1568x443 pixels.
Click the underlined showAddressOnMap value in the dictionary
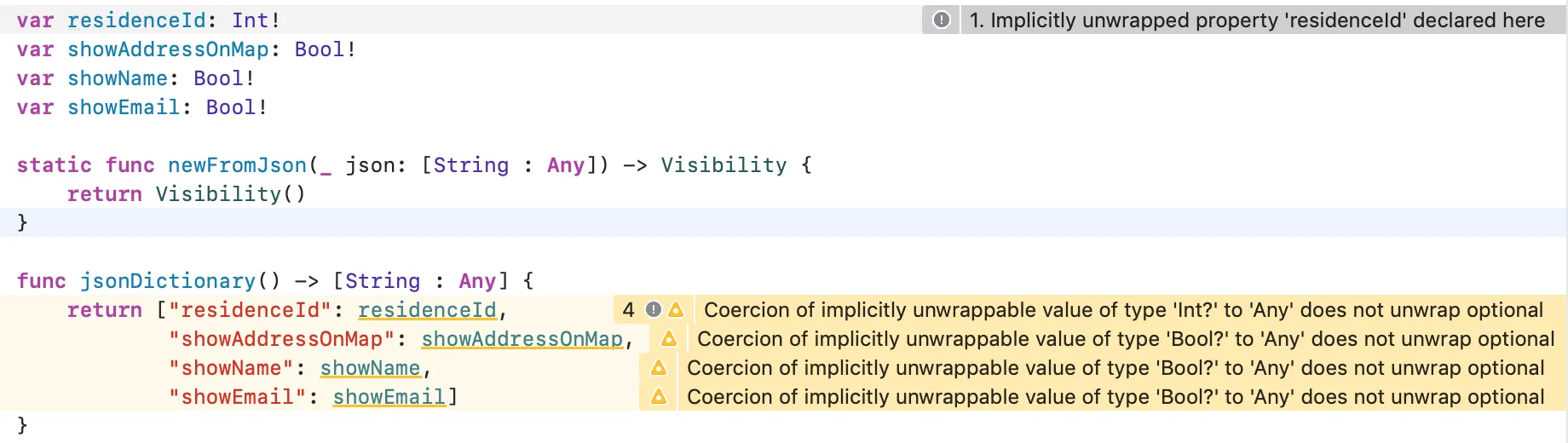tap(522, 339)
